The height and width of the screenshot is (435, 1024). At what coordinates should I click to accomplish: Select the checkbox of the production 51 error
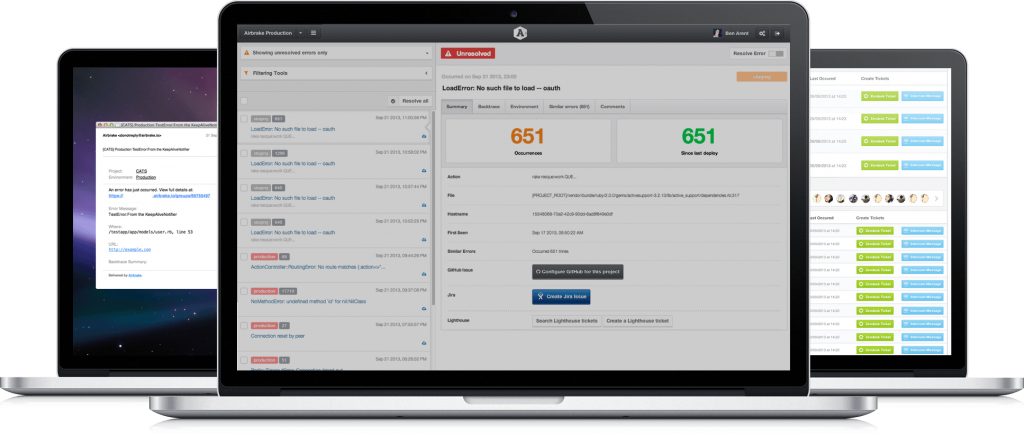pos(244,360)
